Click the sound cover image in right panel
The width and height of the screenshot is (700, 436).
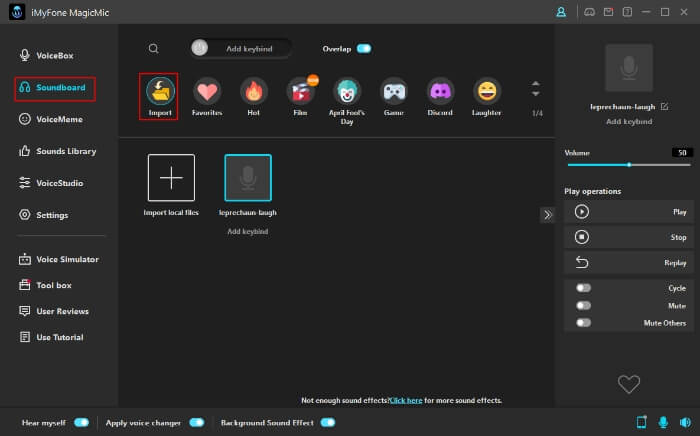pos(629,67)
